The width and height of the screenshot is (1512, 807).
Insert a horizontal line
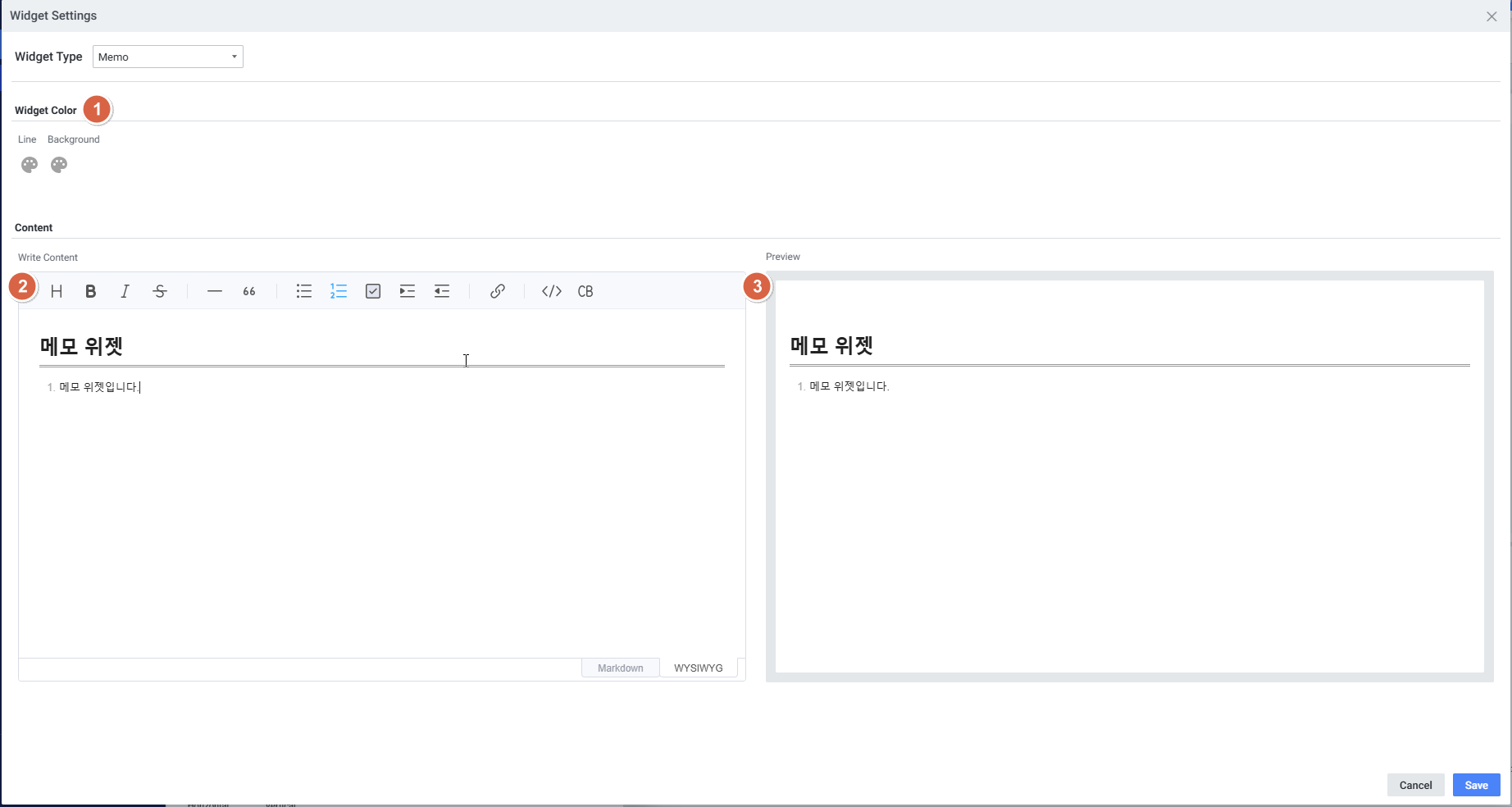tap(215, 291)
